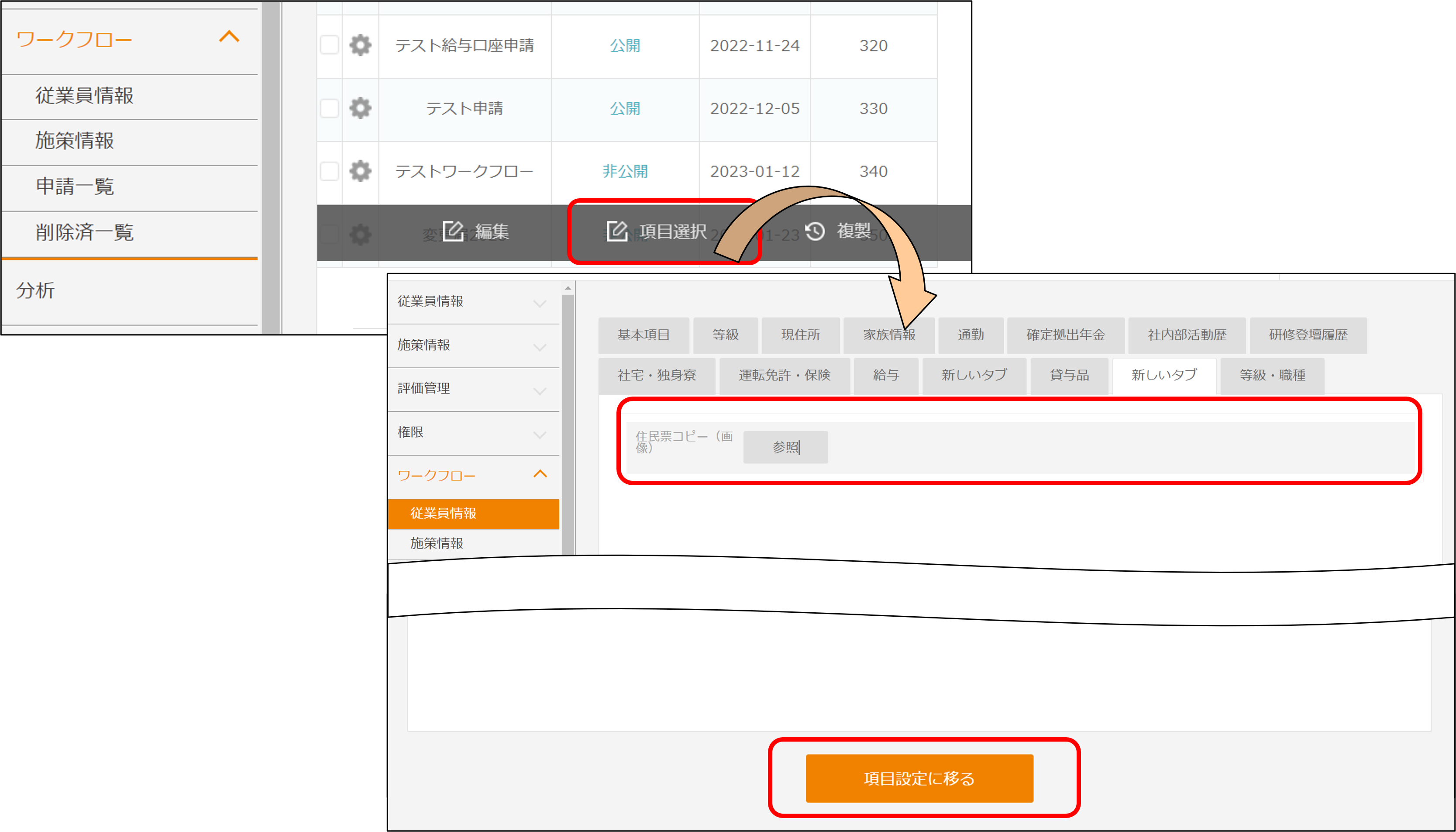Screen dimensions: 1456x832
Task: Select active 新しいタブ next to 等級・職種
Action: tap(1164, 376)
